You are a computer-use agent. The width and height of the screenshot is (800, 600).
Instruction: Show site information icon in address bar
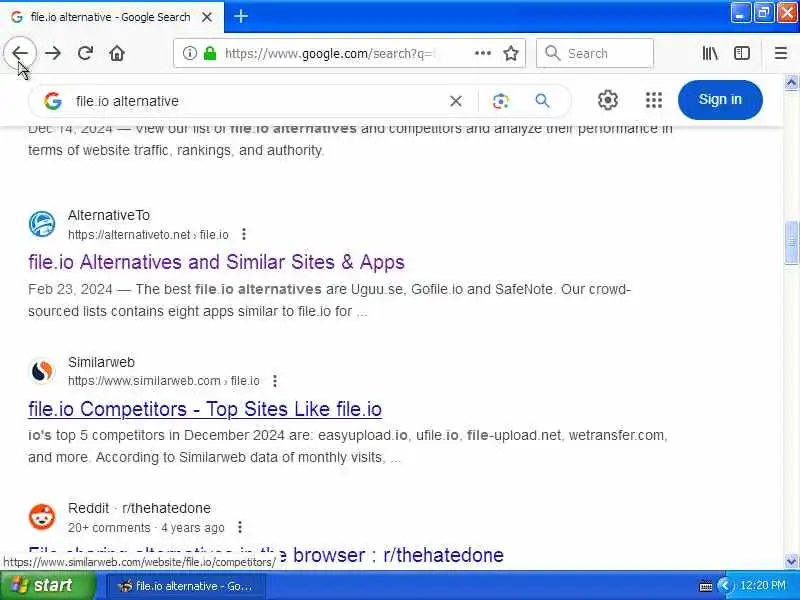coord(190,53)
